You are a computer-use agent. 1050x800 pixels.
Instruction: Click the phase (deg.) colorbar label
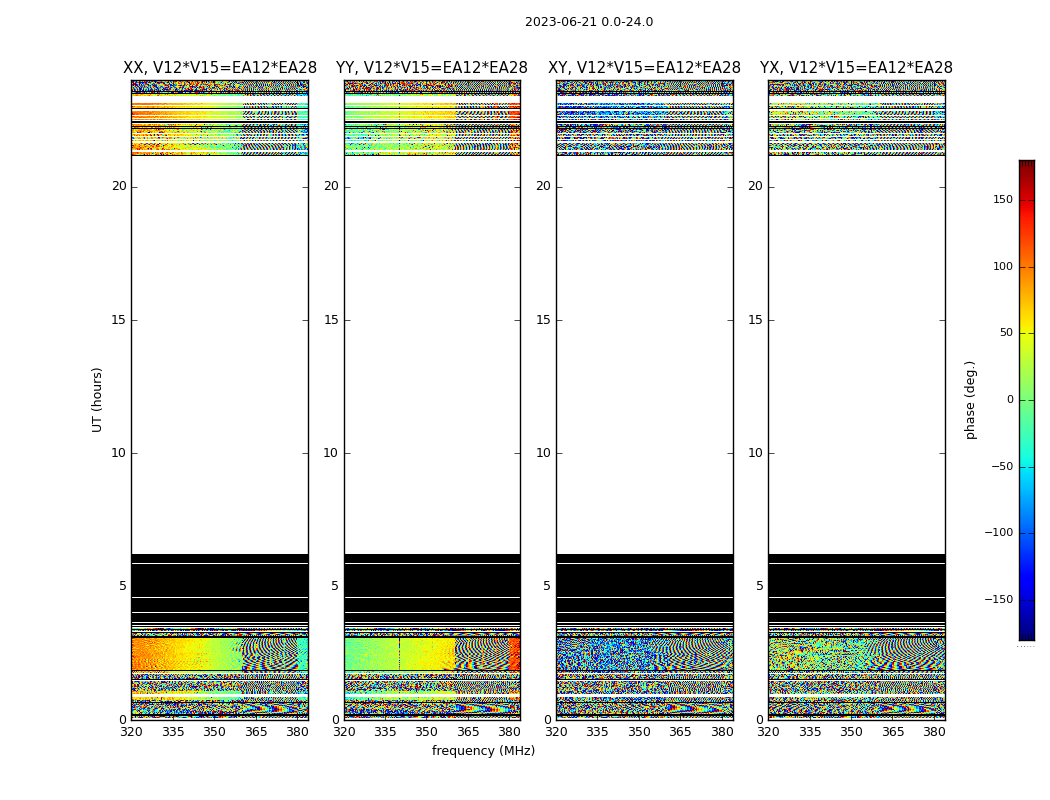pyautogui.click(x=970, y=400)
